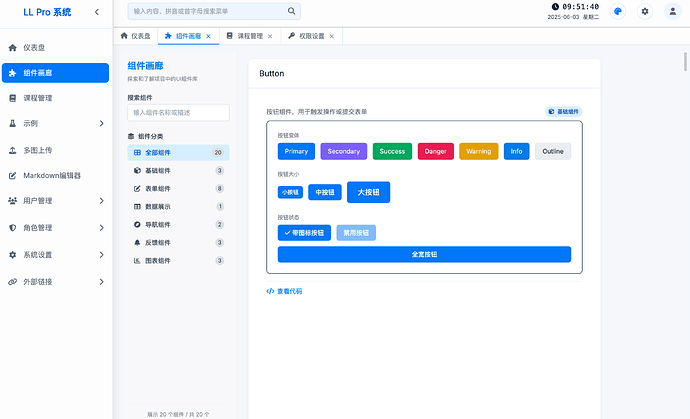Screen dimensions: 690x419
Task: Select 表单组件 category
Action: pyautogui.click(x=178, y=188)
